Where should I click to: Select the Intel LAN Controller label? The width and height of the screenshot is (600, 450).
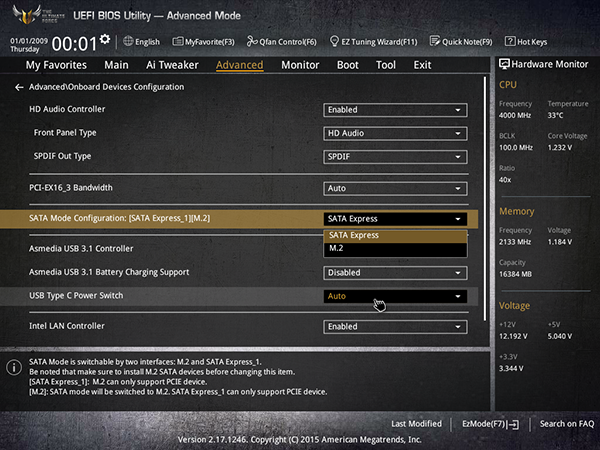pyautogui.click(x=67, y=326)
